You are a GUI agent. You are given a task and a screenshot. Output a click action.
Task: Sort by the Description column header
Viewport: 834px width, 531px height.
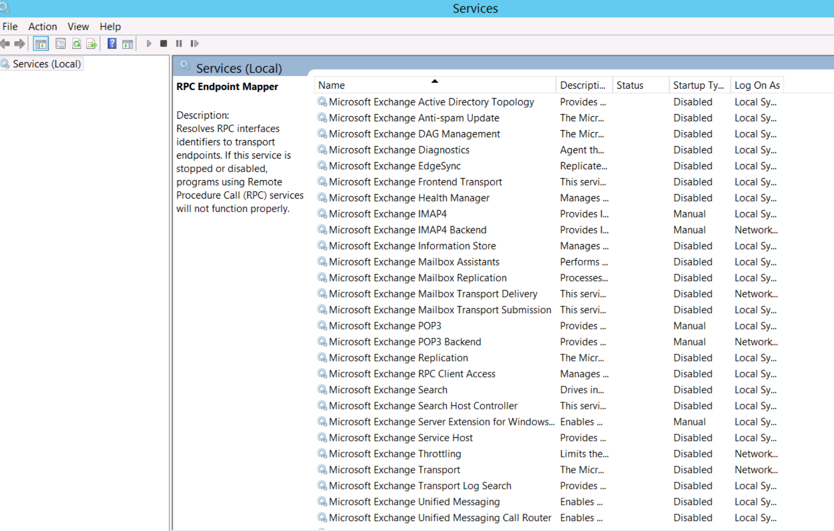click(x=583, y=85)
